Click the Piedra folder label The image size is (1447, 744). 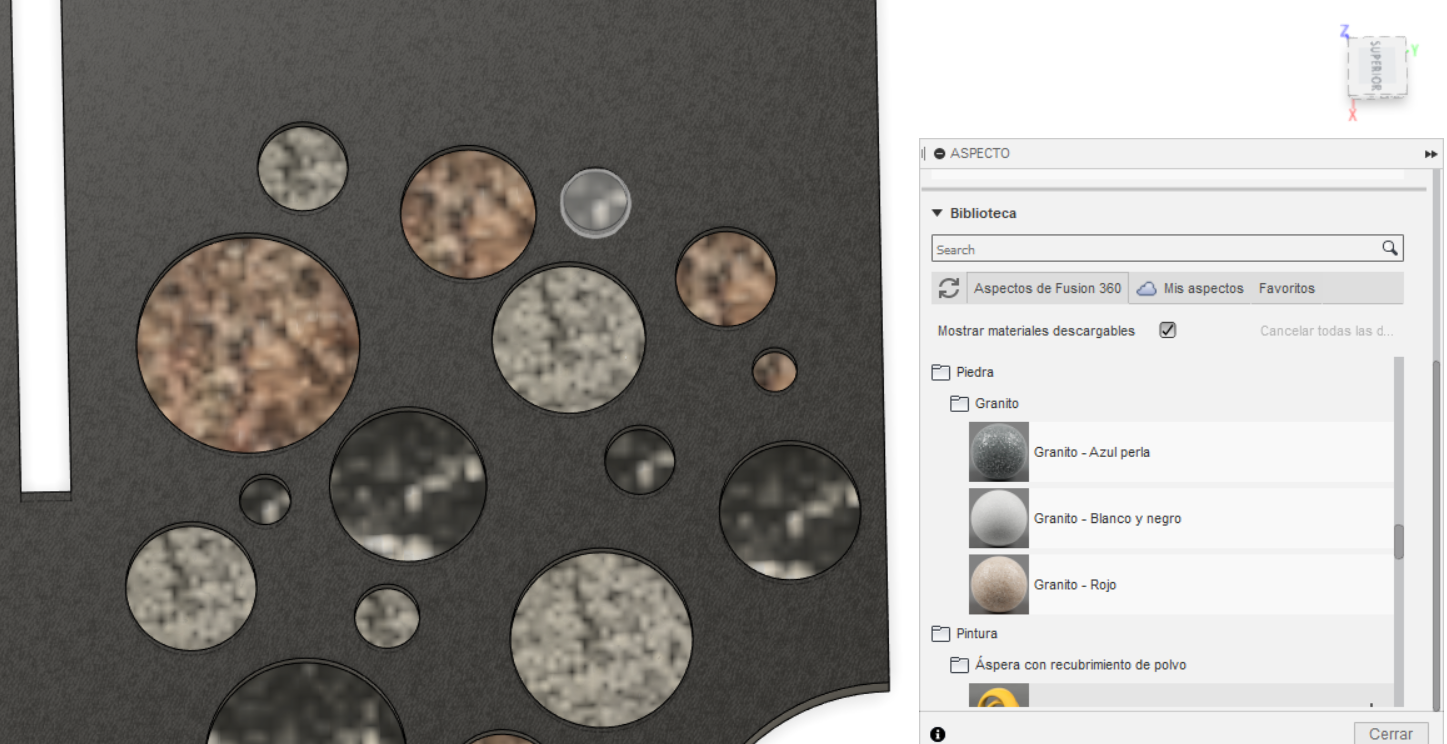click(975, 372)
